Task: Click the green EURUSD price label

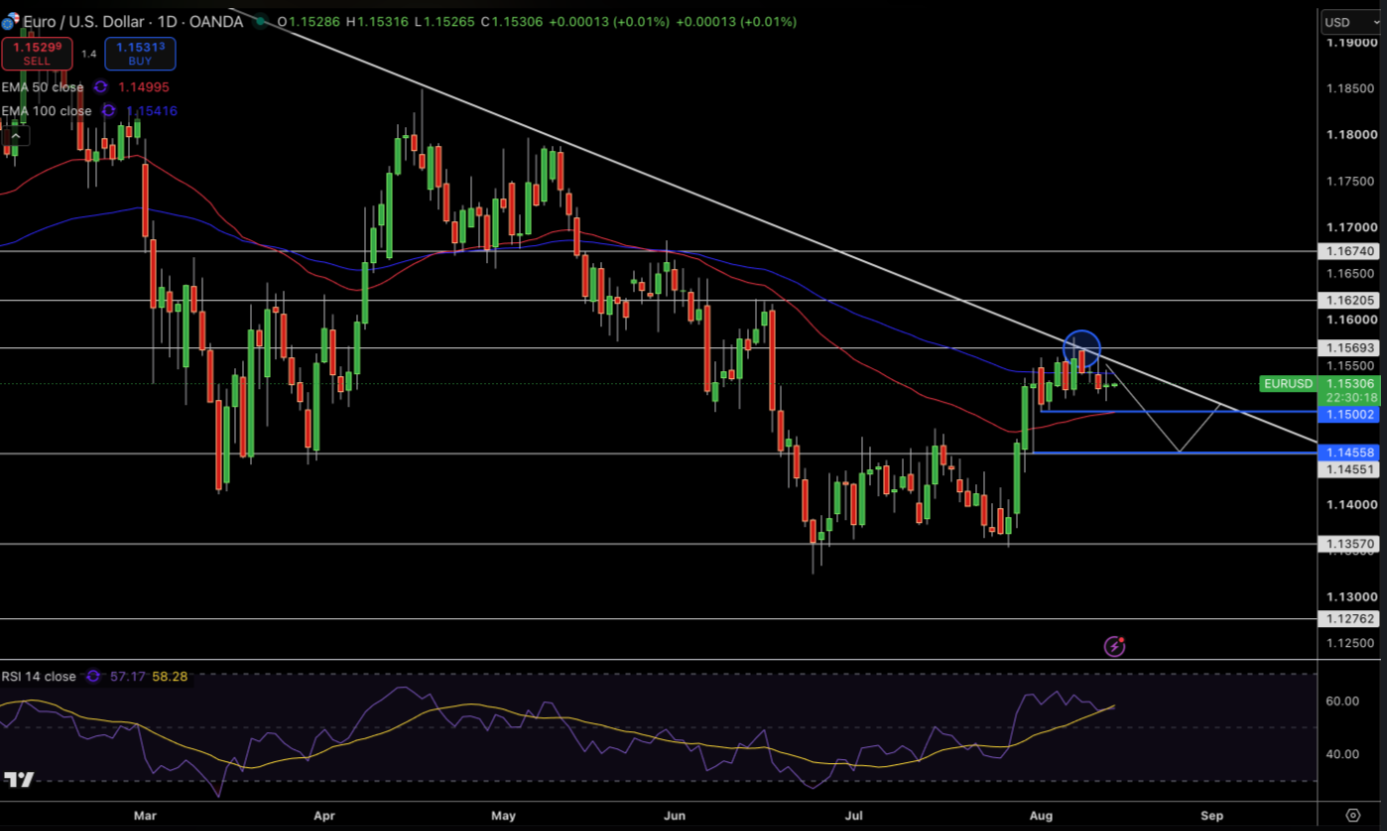Action: tap(1287, 384)
